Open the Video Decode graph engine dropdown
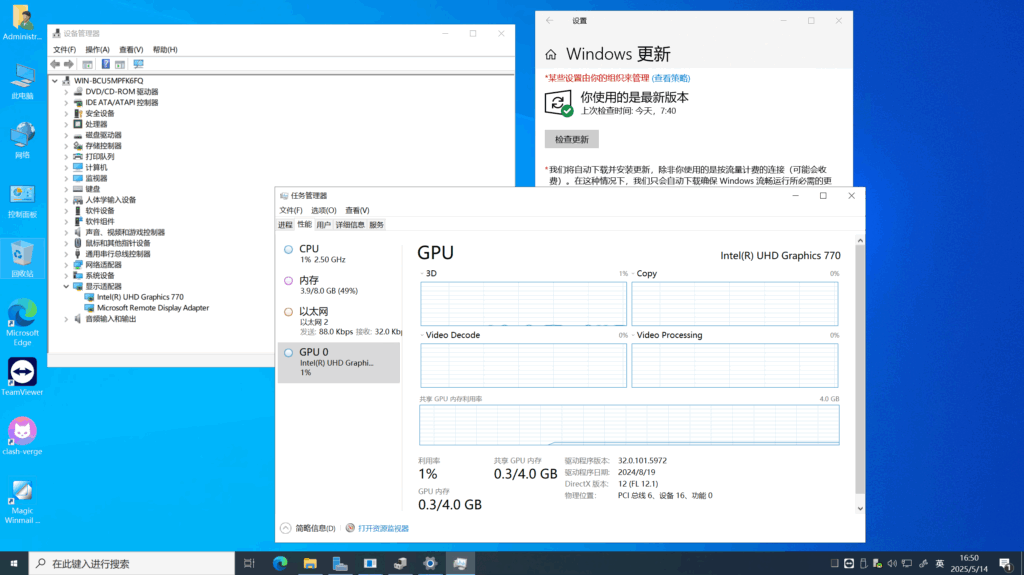Screen dimensions: 1024x575 tap(451, 335)
